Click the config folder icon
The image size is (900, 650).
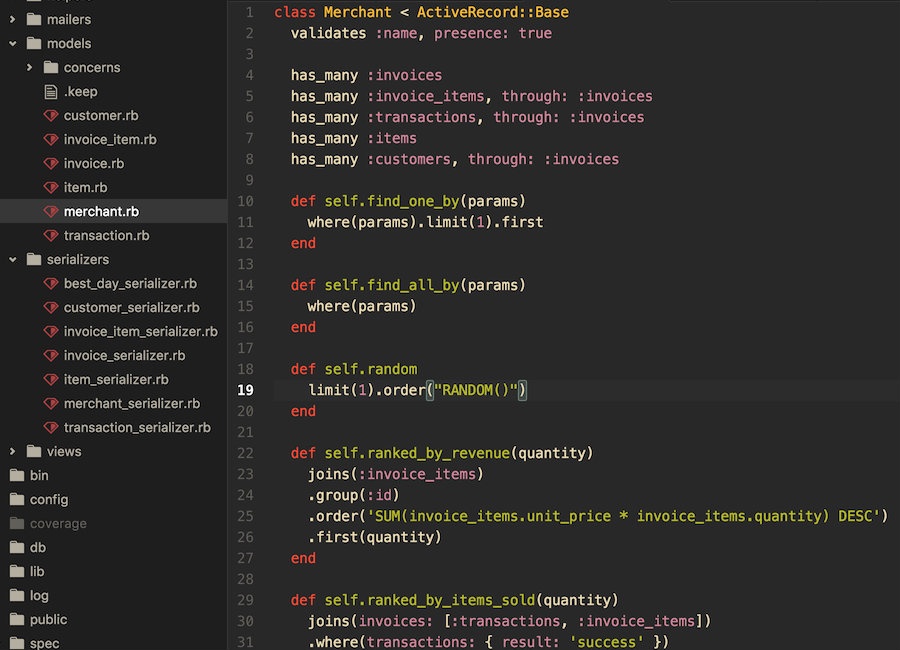[x=17, y=500]
